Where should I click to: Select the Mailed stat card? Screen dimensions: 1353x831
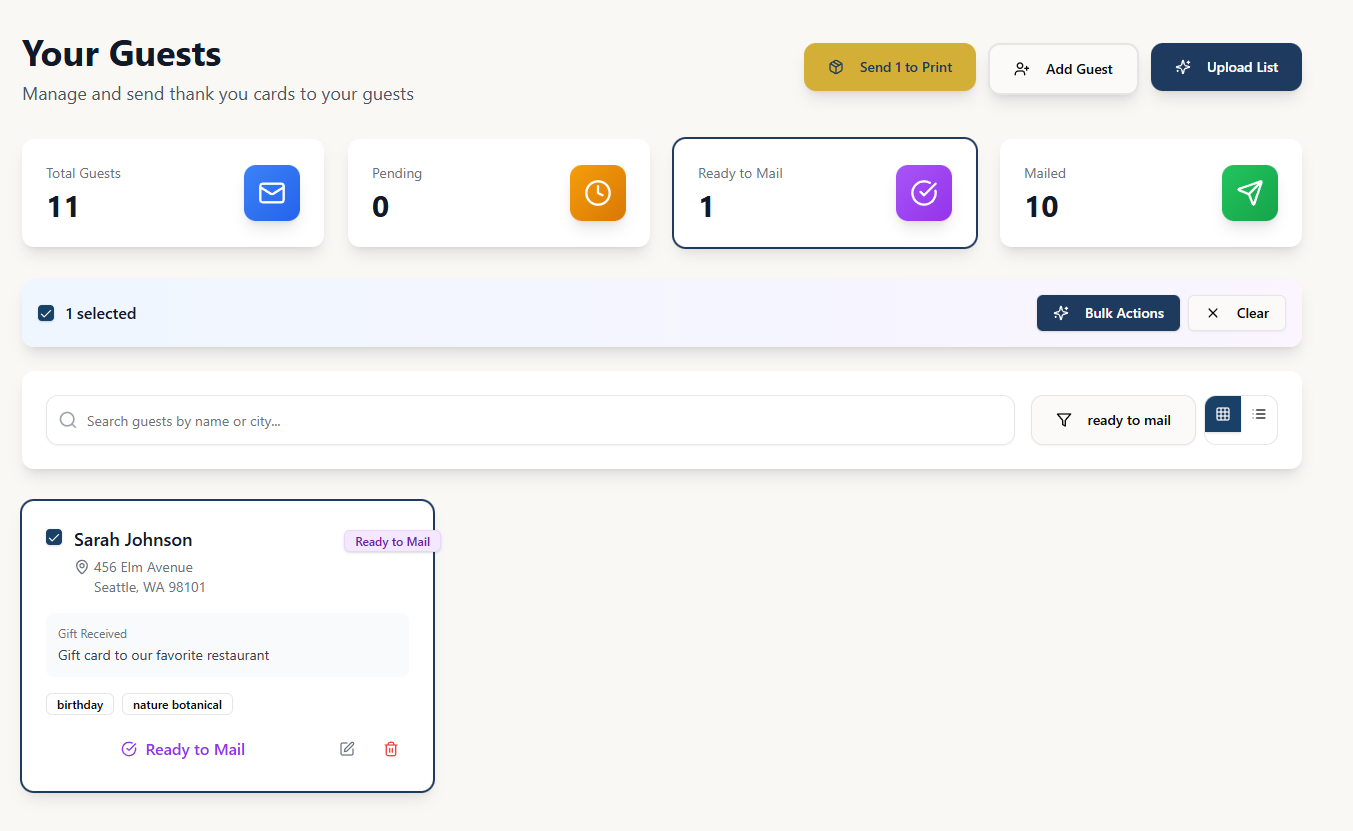(1151, 193)
